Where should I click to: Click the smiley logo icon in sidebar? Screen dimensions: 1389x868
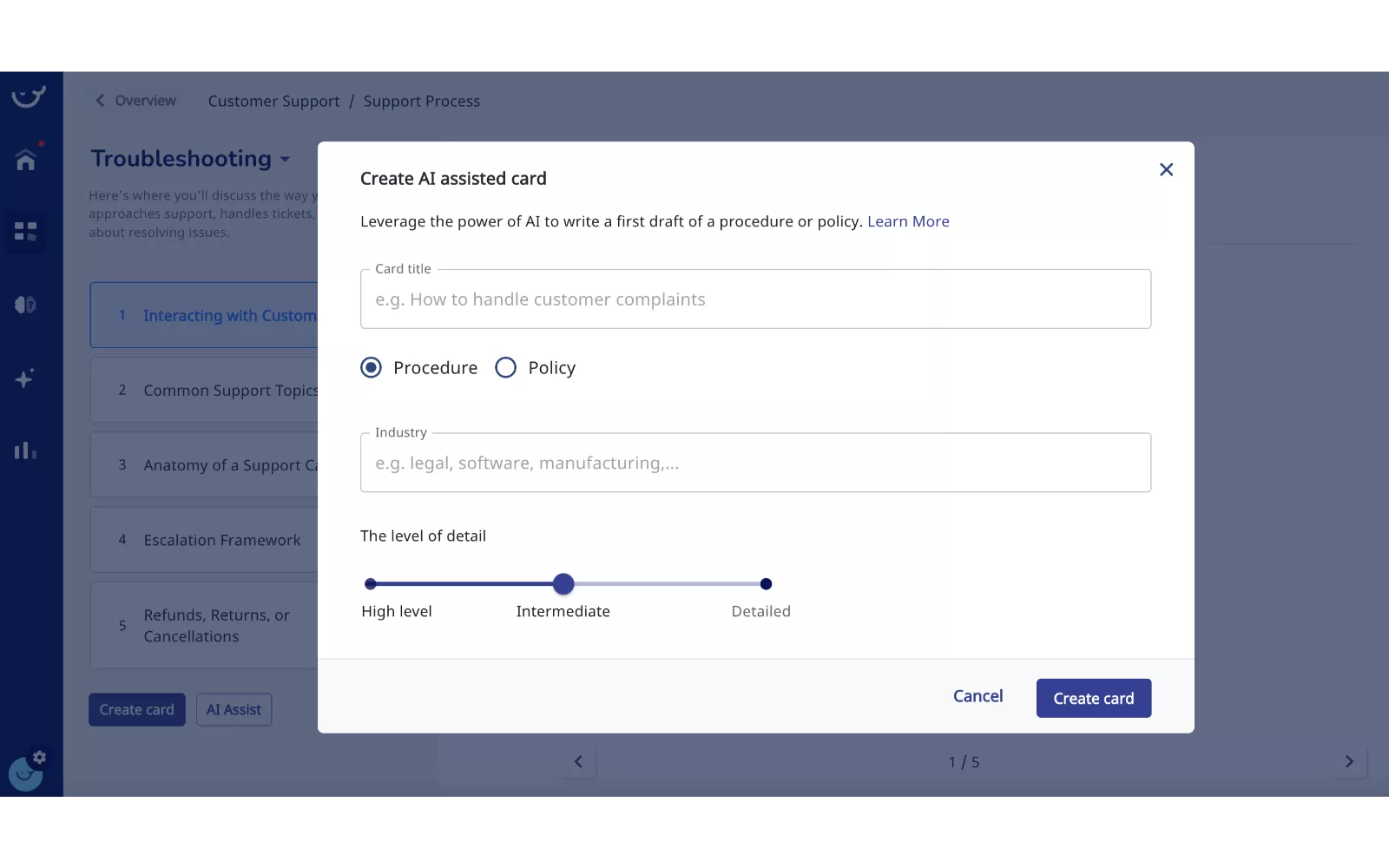pos(28,96)
